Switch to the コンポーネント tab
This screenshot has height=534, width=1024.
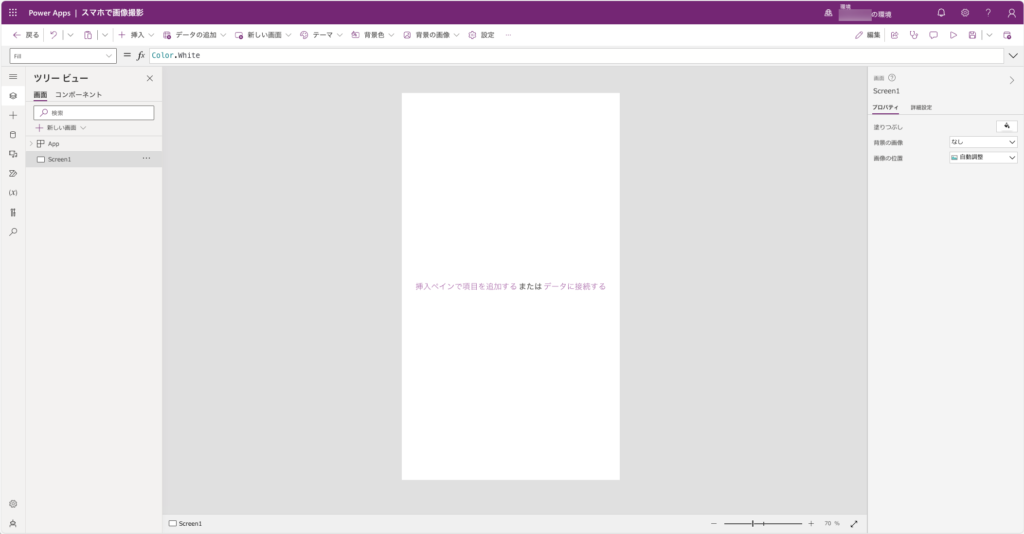(x=78, y=94)
